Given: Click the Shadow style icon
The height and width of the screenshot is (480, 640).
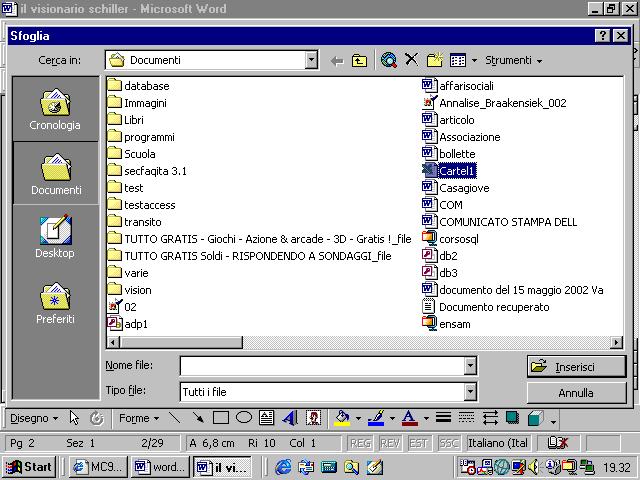Looking at the screenshot, I should pyautogui.click(x=512, y=418).
